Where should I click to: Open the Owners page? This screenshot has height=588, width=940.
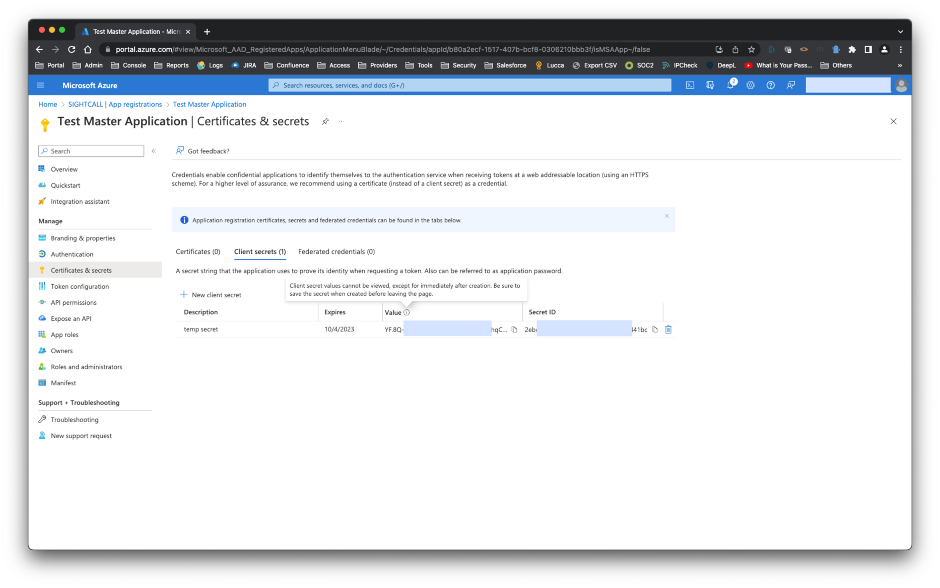coord(62,351)
